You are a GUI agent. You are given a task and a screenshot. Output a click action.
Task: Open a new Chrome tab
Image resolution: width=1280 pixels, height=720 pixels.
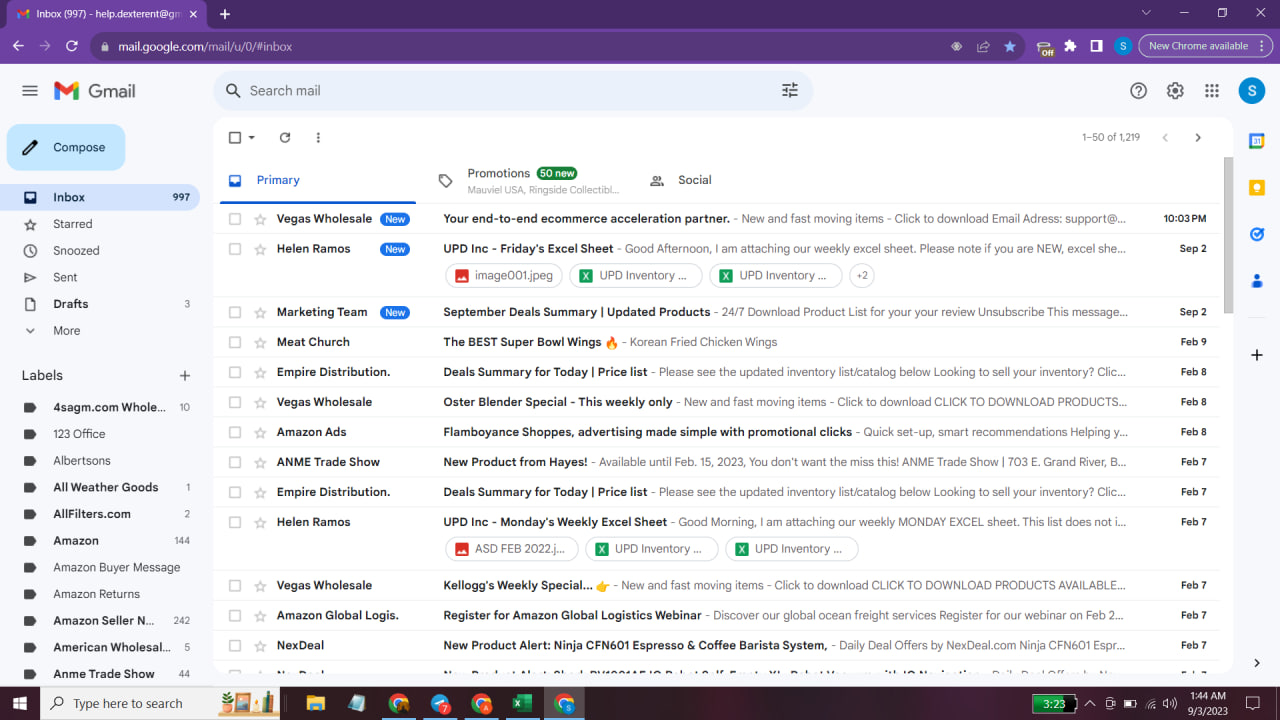click(x=225, y=14)
